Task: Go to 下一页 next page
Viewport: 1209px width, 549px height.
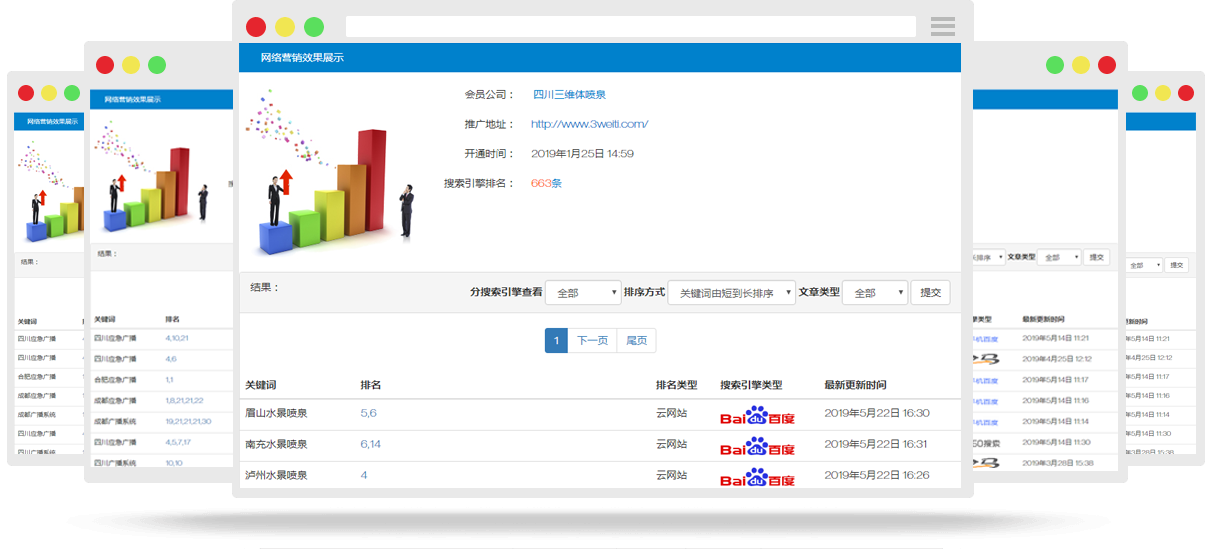Action: pyautogui.click(x=592, y=341)
